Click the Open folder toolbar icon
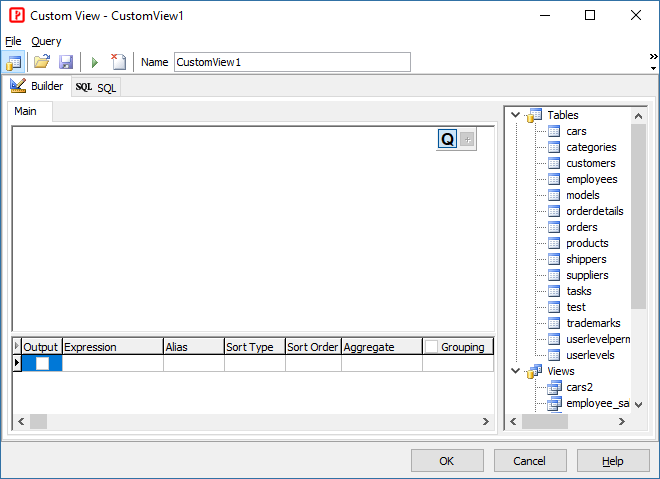 (x=42, y=62)
